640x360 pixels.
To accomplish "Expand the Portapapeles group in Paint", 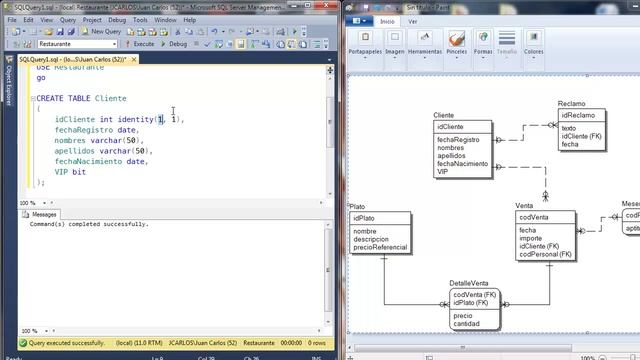I will pyautogui.click(x=365, y=58).
